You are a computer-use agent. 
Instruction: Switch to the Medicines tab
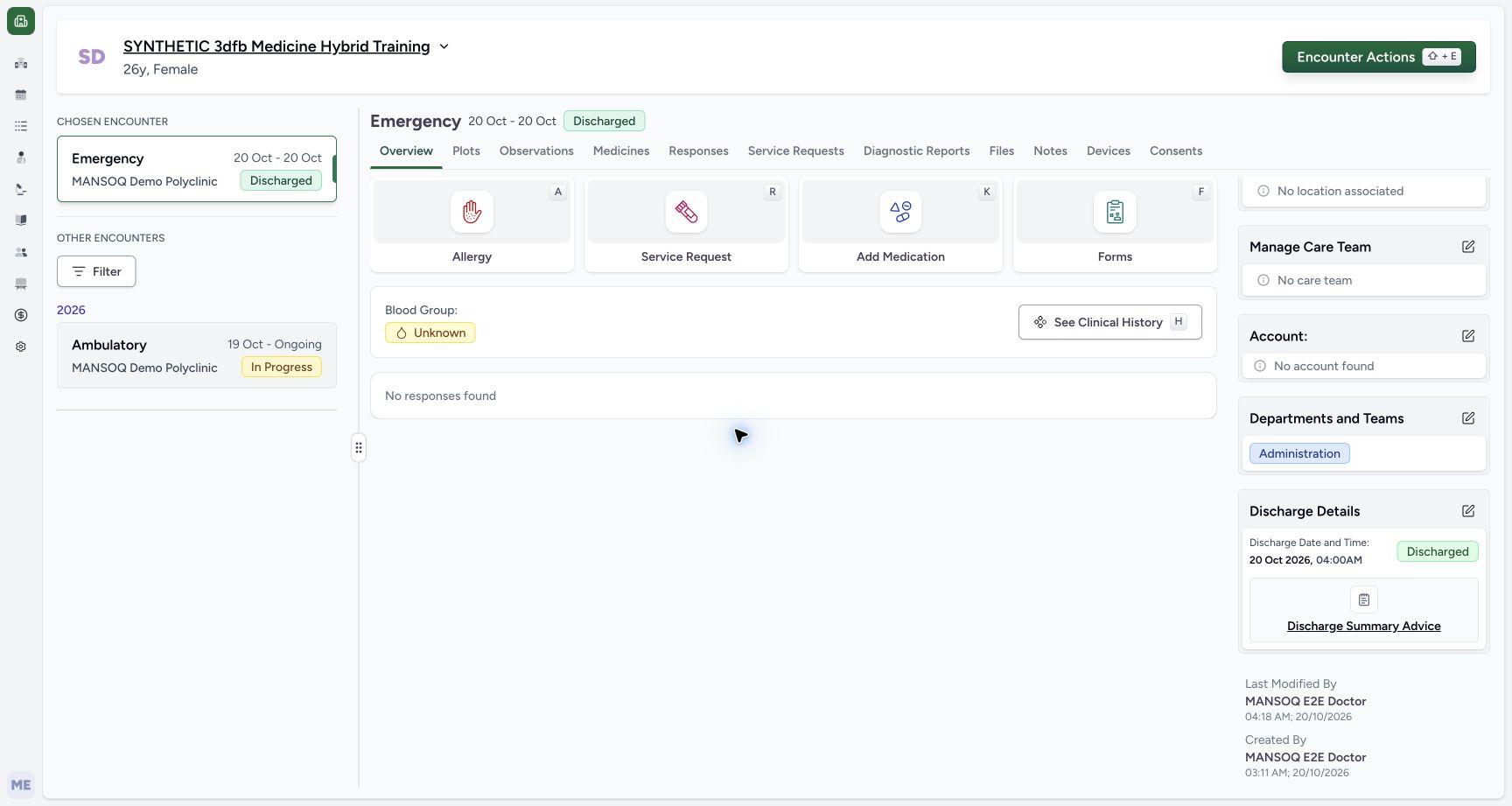621,151
